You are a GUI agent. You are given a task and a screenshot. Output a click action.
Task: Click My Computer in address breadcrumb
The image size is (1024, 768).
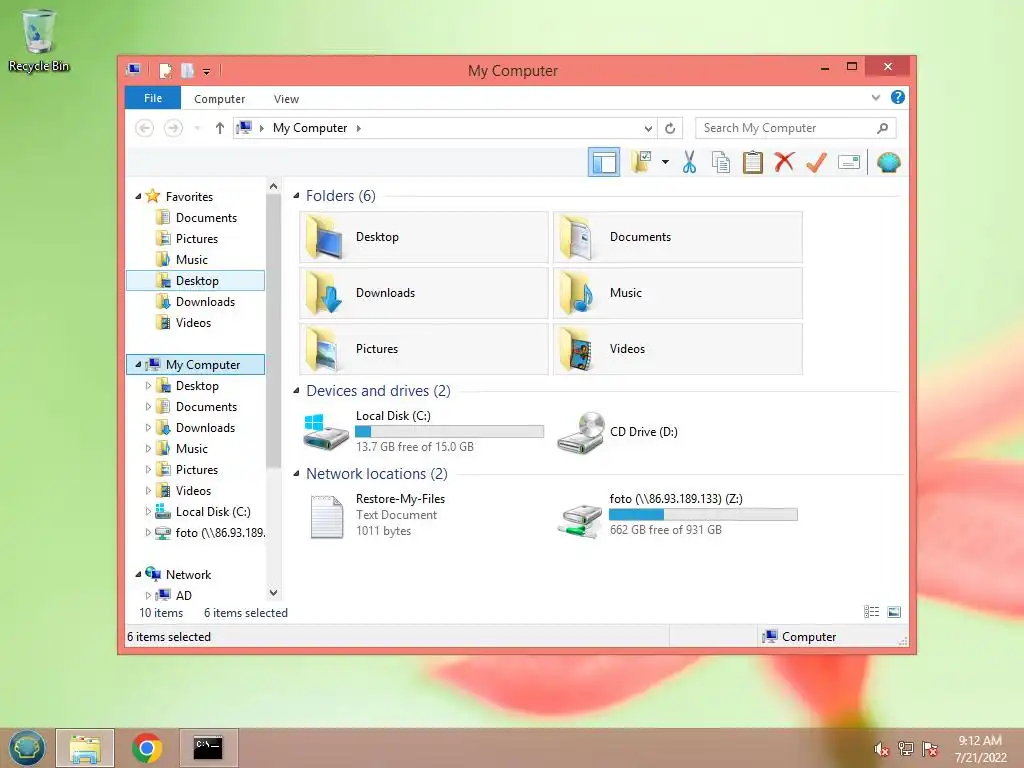pos(310,128)
